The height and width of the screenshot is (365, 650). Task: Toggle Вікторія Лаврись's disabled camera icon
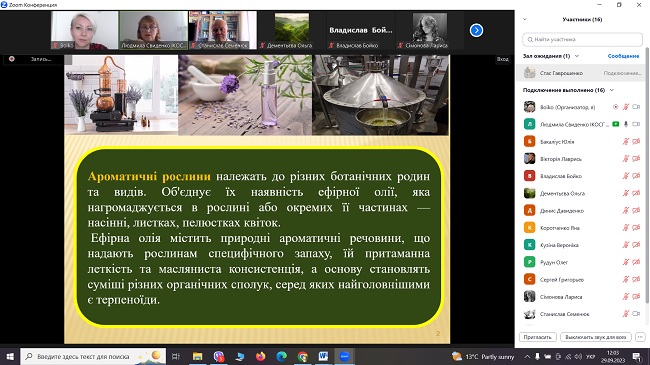[x=636, y=158]
